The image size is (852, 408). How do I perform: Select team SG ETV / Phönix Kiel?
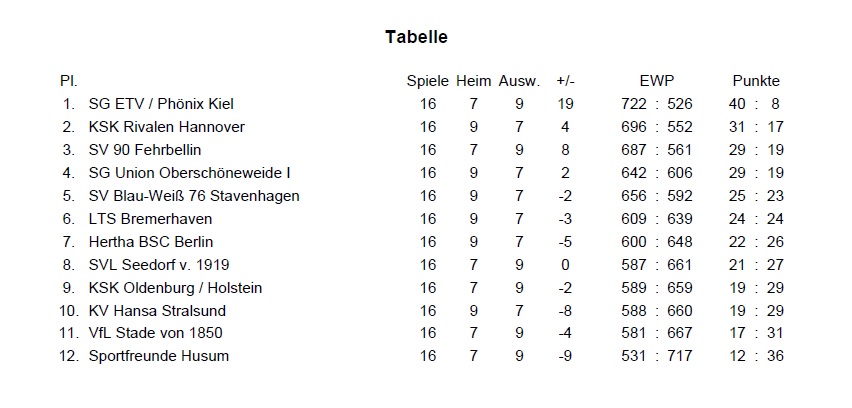click(161, 104)
